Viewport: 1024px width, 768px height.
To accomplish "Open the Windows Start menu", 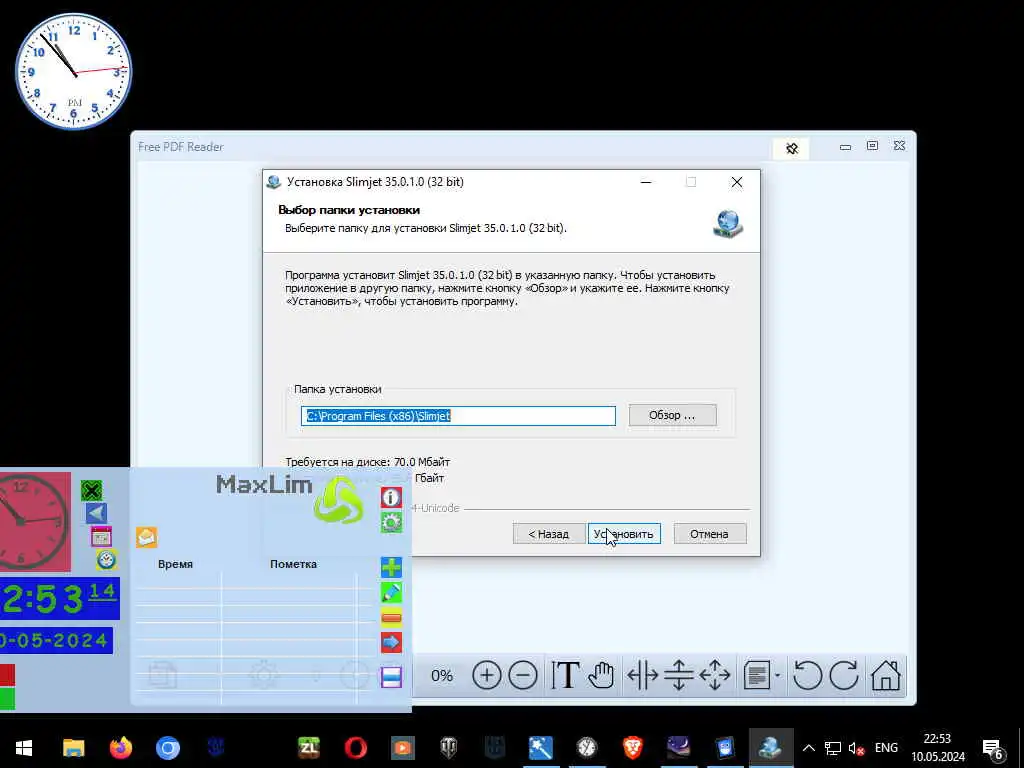I will 24,748.
